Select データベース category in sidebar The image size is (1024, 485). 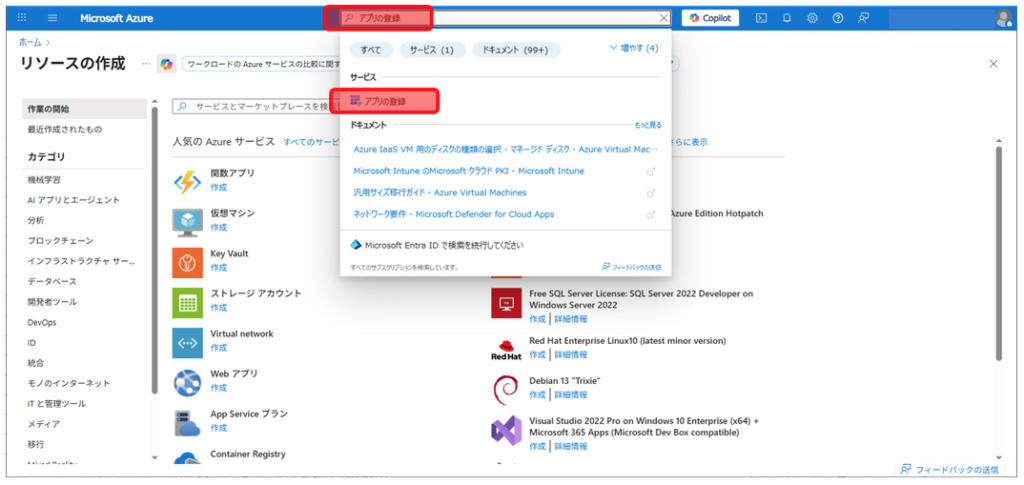tap(52, 281)
